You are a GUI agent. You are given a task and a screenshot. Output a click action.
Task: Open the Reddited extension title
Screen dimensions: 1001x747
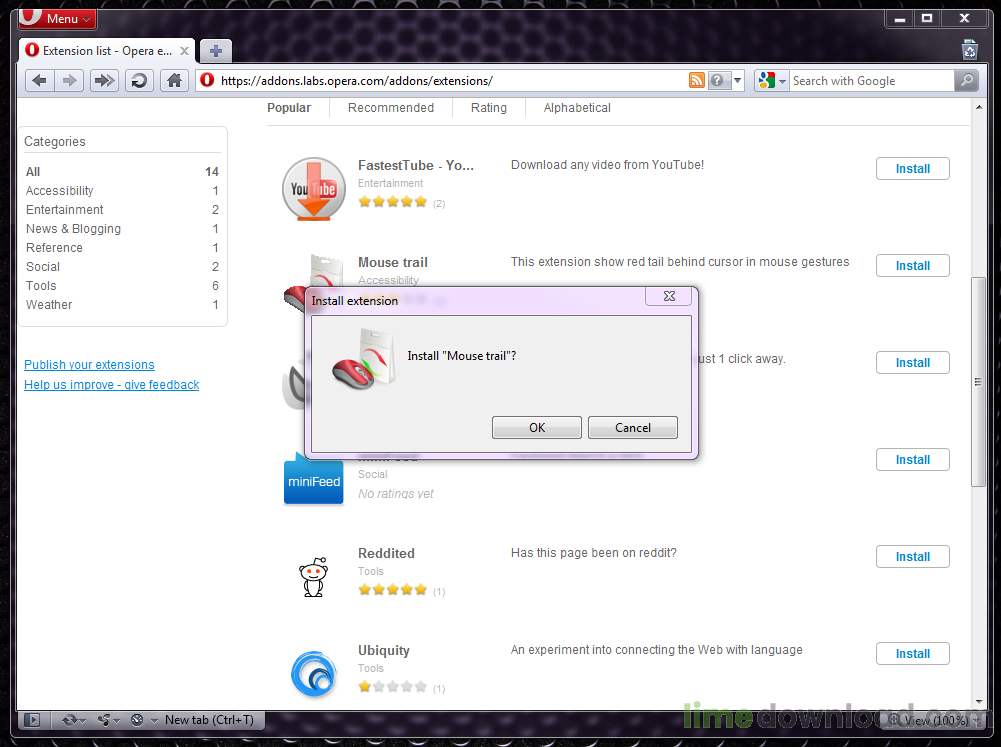click(x=386, y=554)
